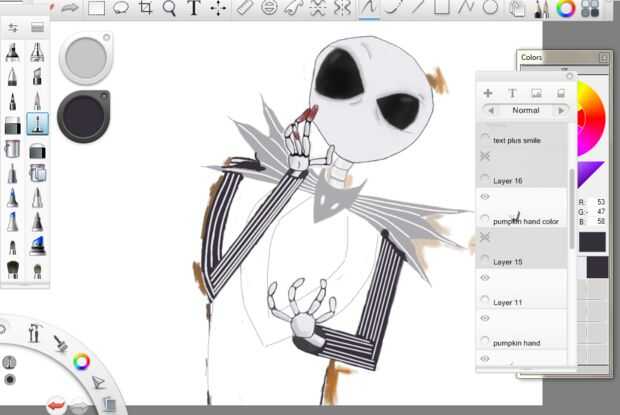Open the lagoon brushes icon
Image resolution: width=620 pixels, height=415 pixels.
click(60, 343)
